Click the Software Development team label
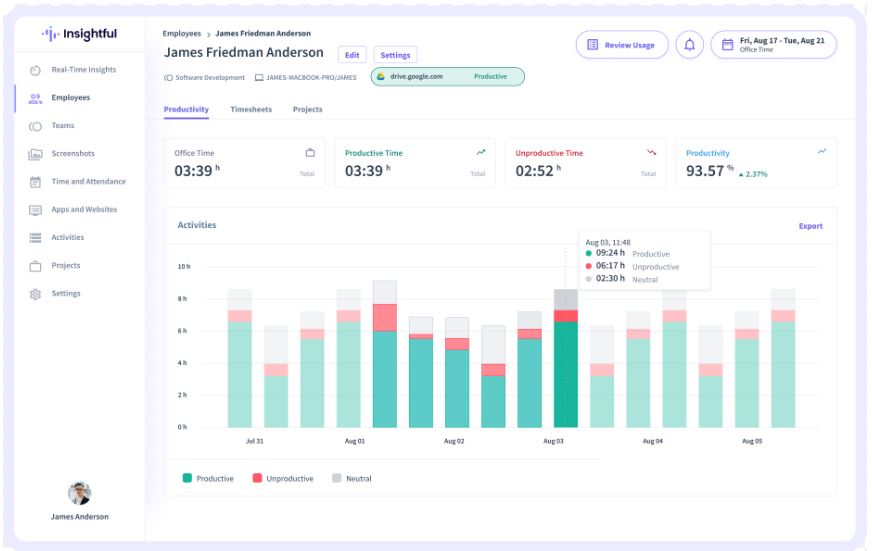 [x=204, y=77]
